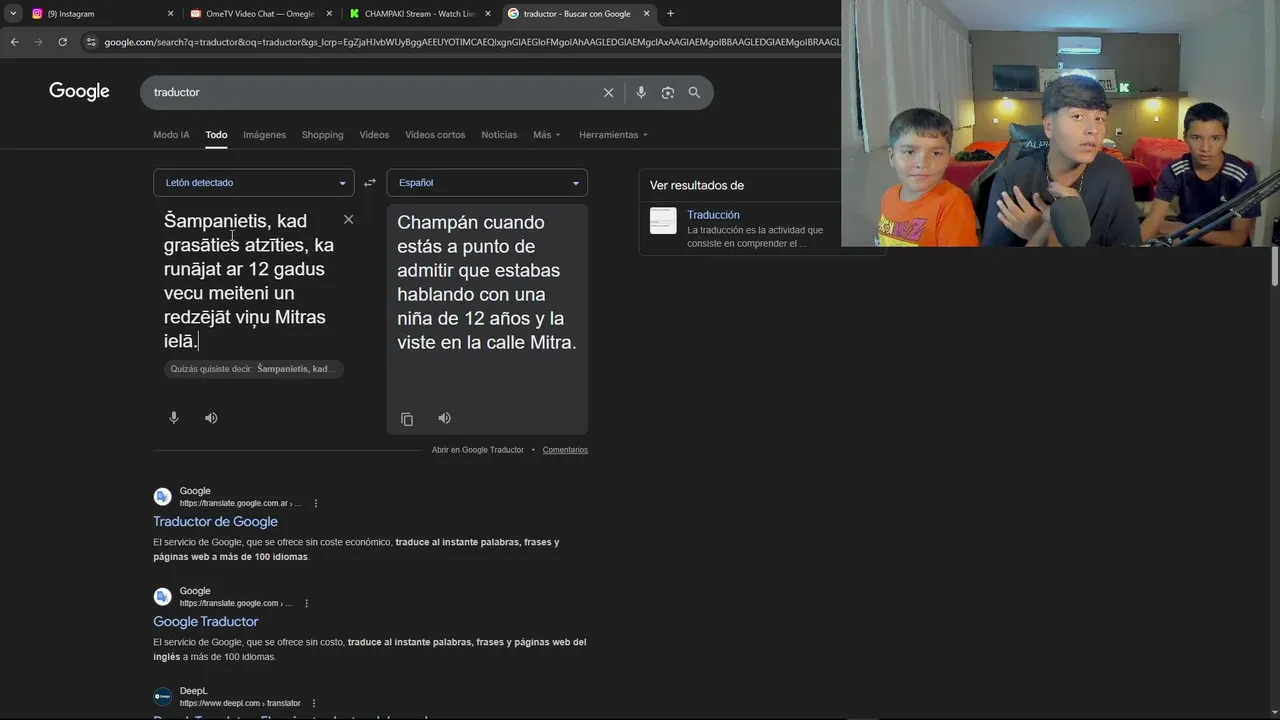Open source language dropdown Letón detectado
The width and height of the screenshot is (1280, 720).
pyautogui.click(x=254, y=183)
